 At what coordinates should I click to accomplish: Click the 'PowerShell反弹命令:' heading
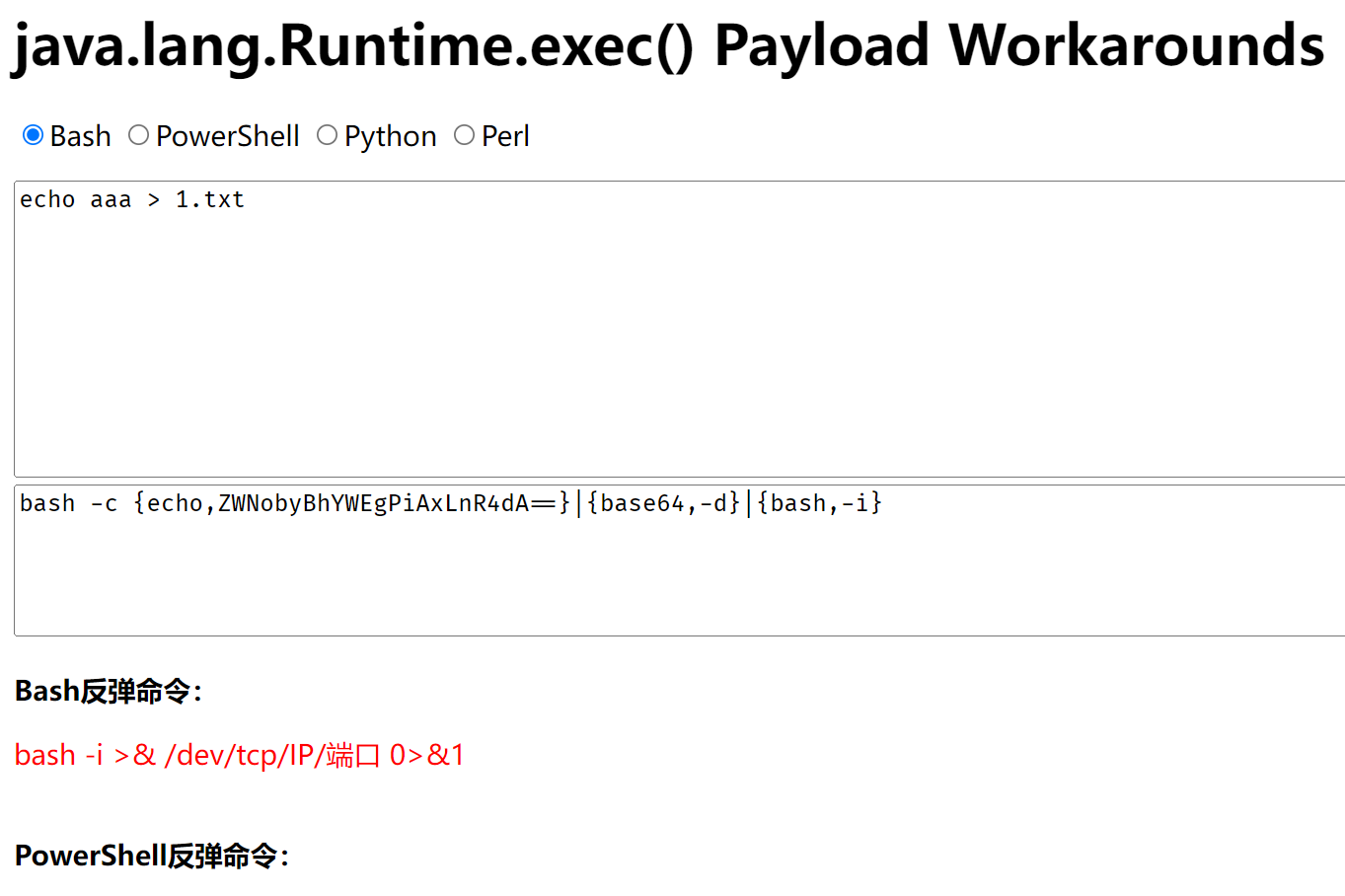coord(152,856)
